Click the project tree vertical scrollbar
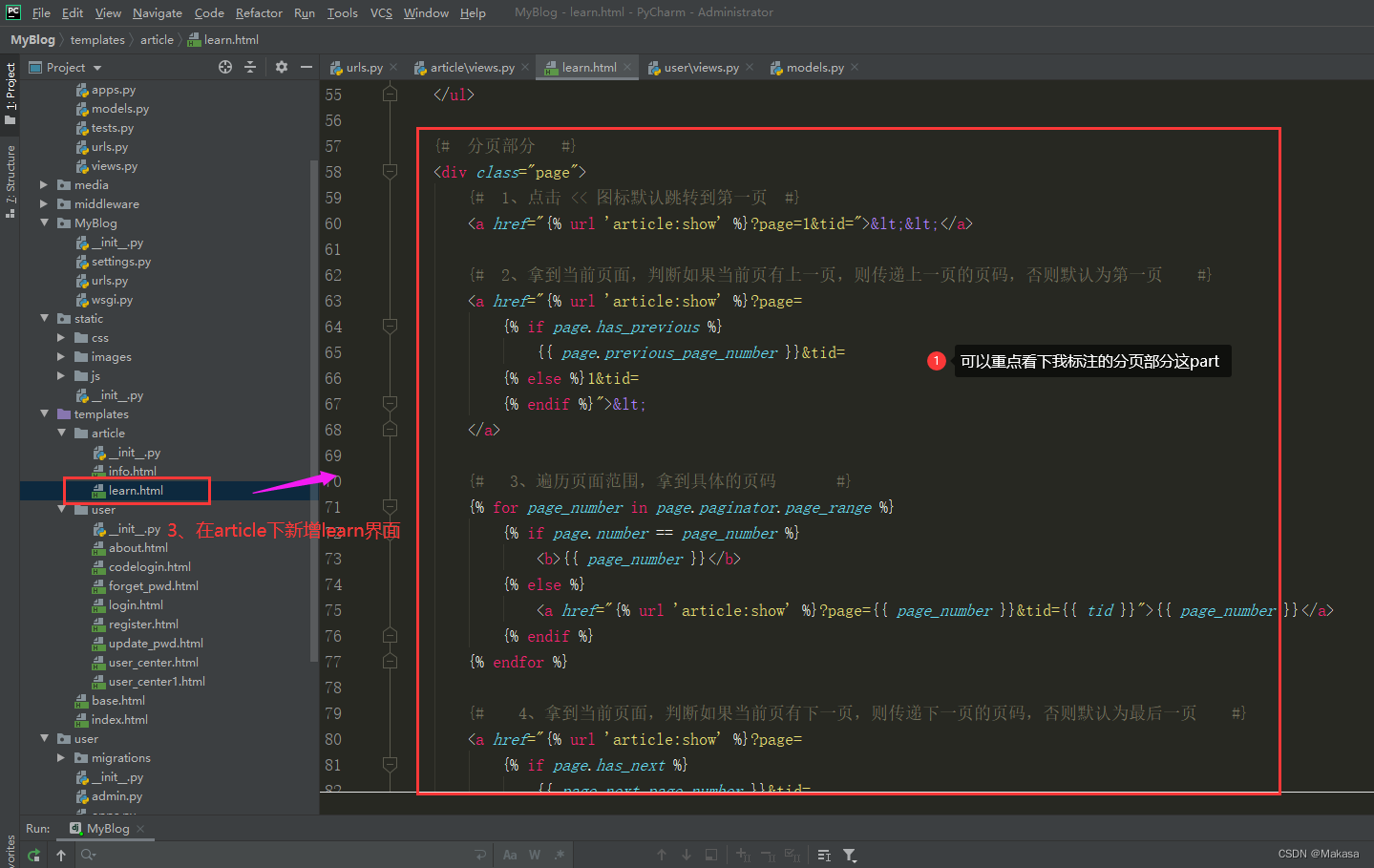Viewport: 1374px width, 868px height. click(x=314, y=411)
